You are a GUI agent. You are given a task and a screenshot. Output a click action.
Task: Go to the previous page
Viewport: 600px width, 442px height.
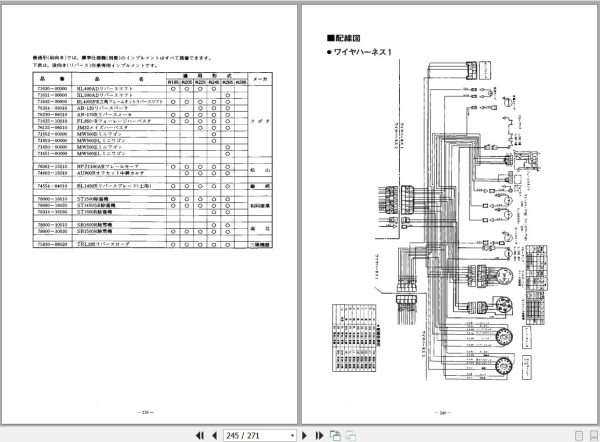pos(214,435)
